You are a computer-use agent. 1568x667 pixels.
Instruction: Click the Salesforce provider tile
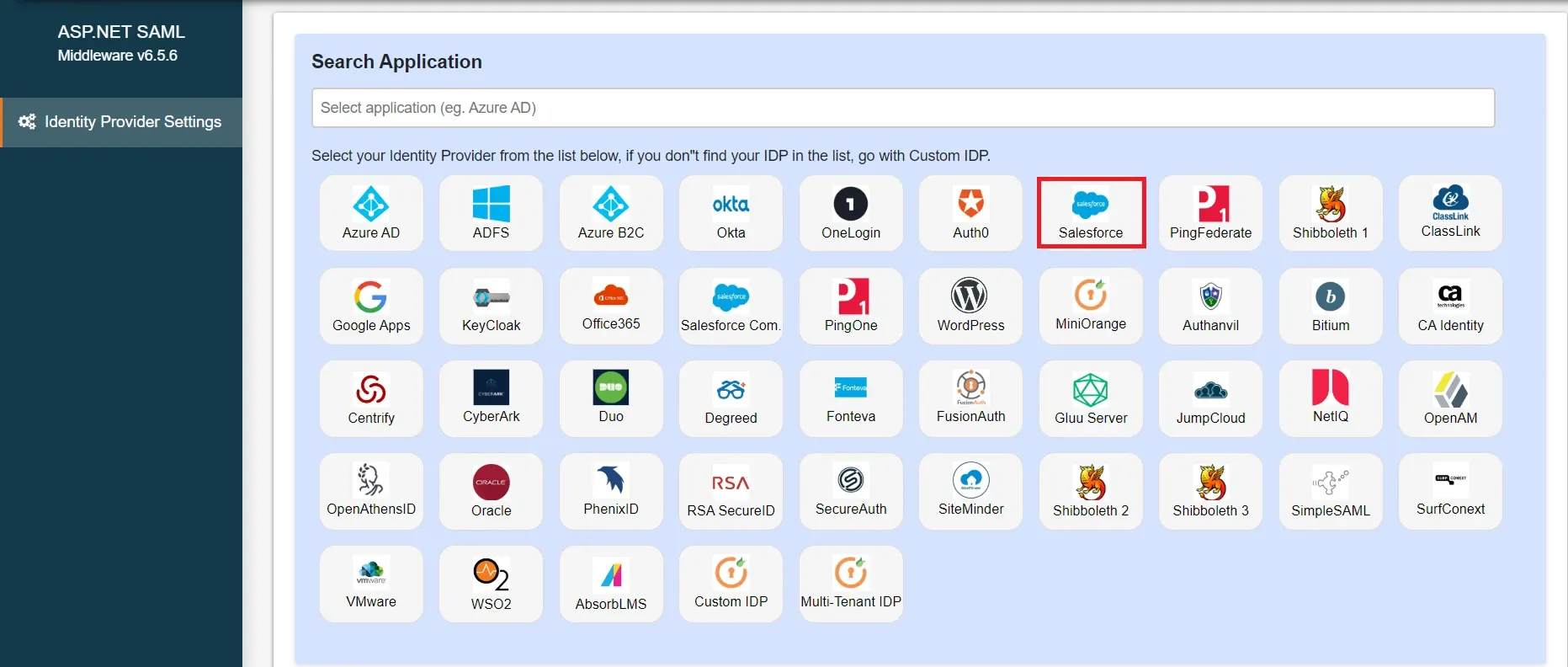pyautogui.click(x=1091, y=213)
